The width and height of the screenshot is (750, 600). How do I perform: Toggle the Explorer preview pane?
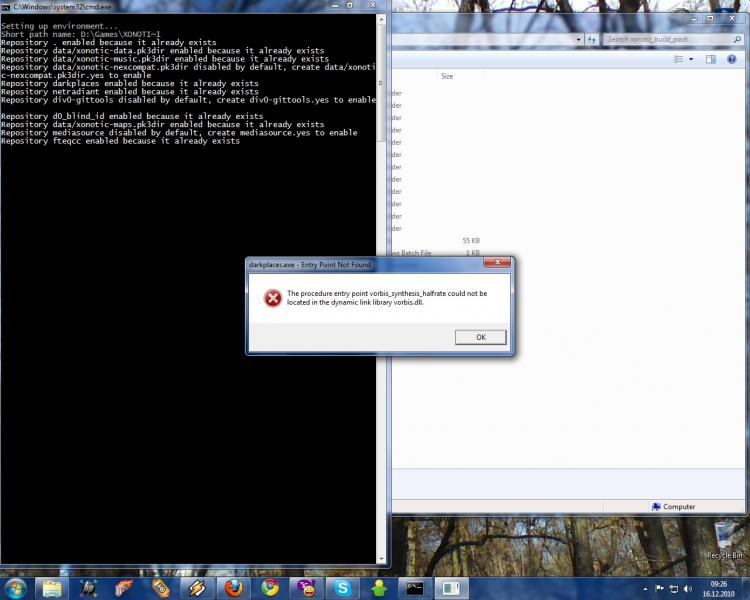(711, 59)
